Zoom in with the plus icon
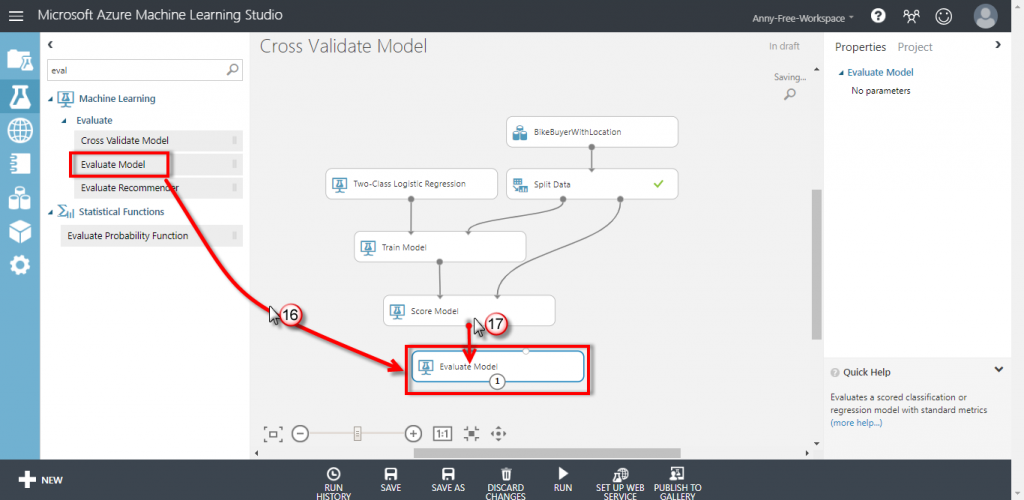Screen dimensions: 1024x500 413,433
